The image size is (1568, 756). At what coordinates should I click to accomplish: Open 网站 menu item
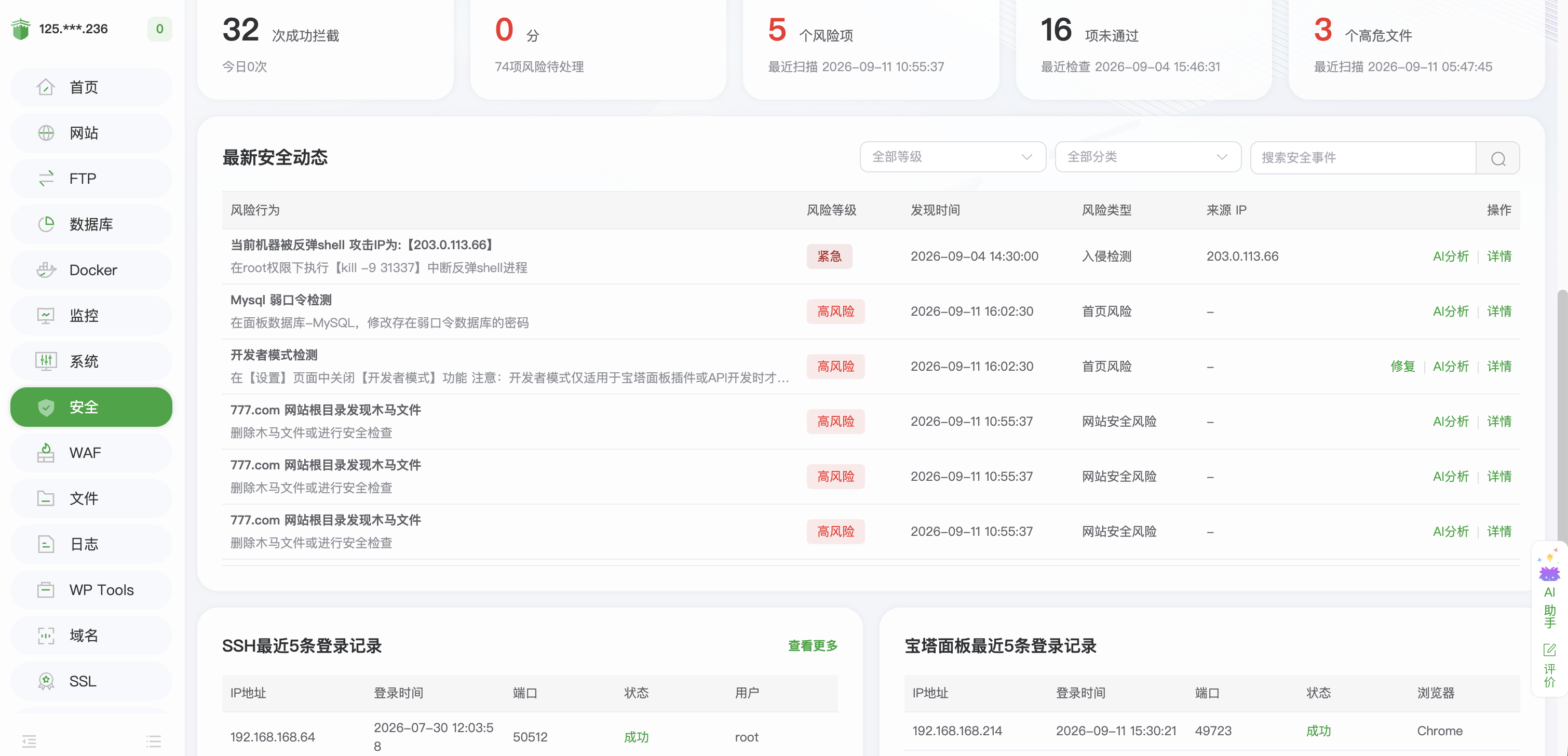point(91,133)
